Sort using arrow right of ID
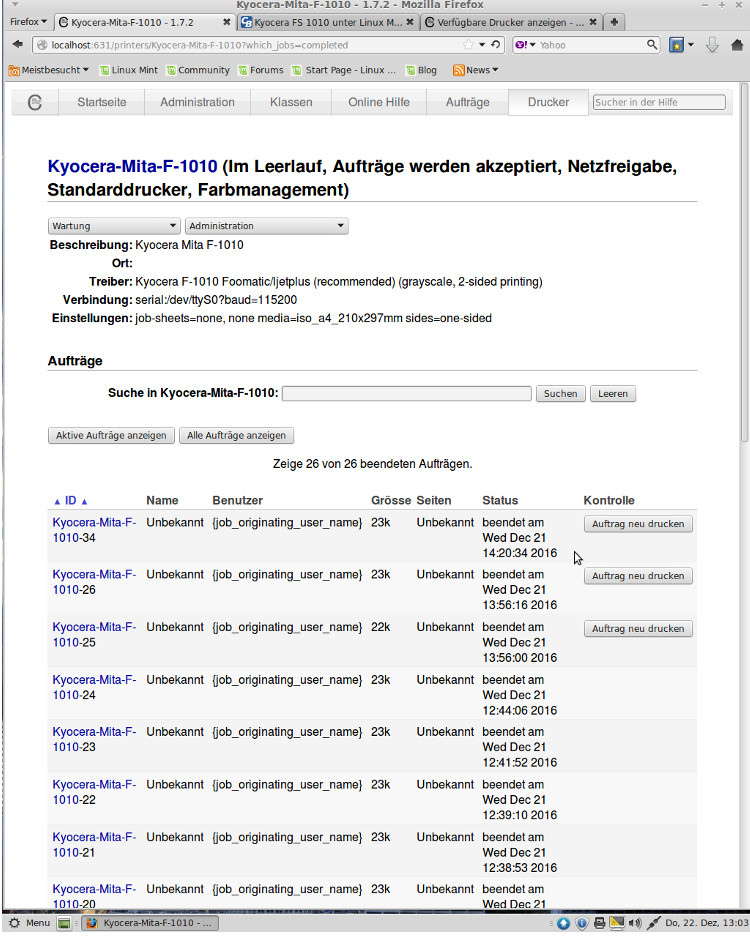Viewport: 750px width, 937px height. (84, 502)
